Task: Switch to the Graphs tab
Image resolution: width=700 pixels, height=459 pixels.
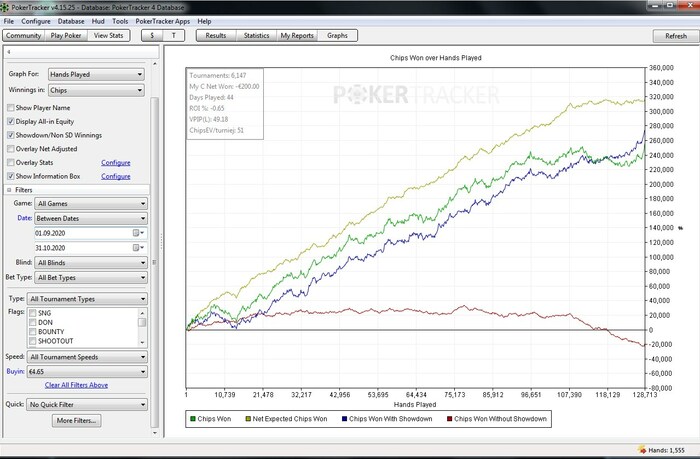Action: (x=337, y=35)
